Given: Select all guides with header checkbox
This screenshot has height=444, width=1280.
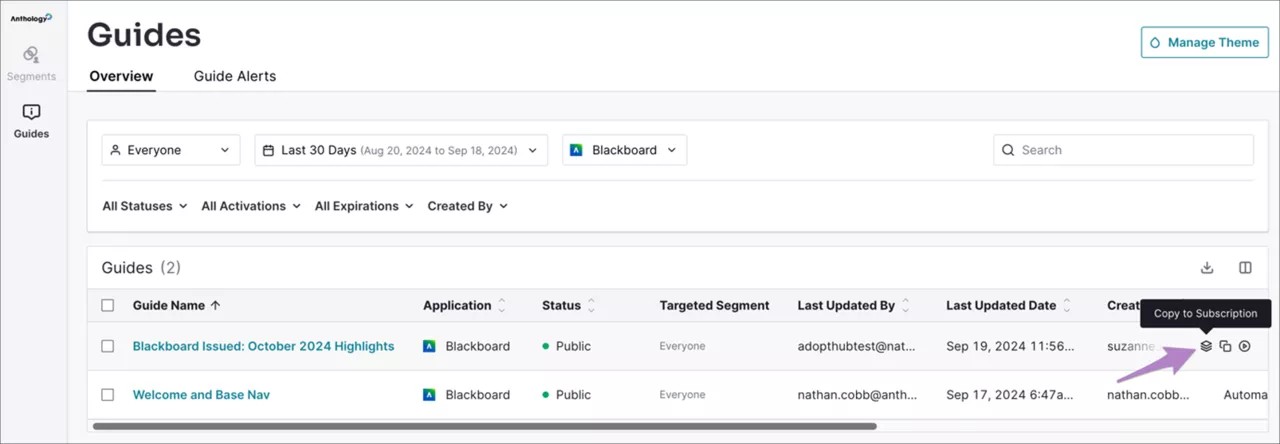Looking at the screenshot, I should click(108, 305).
